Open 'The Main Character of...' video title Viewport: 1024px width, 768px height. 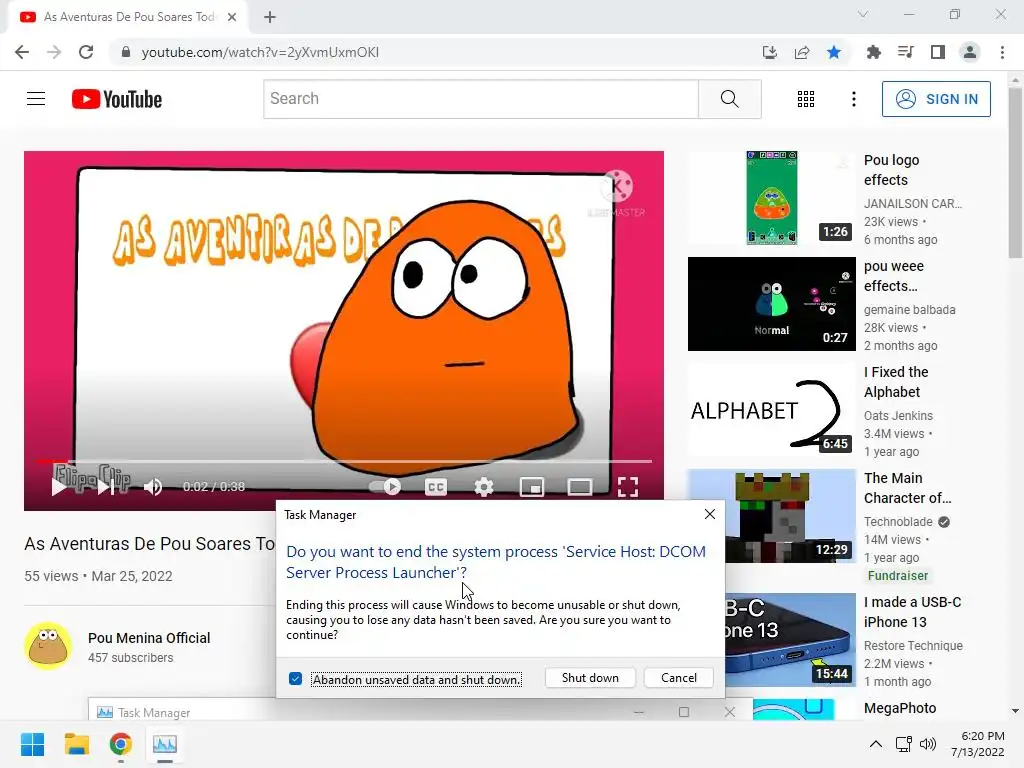[x=907, y=488]
